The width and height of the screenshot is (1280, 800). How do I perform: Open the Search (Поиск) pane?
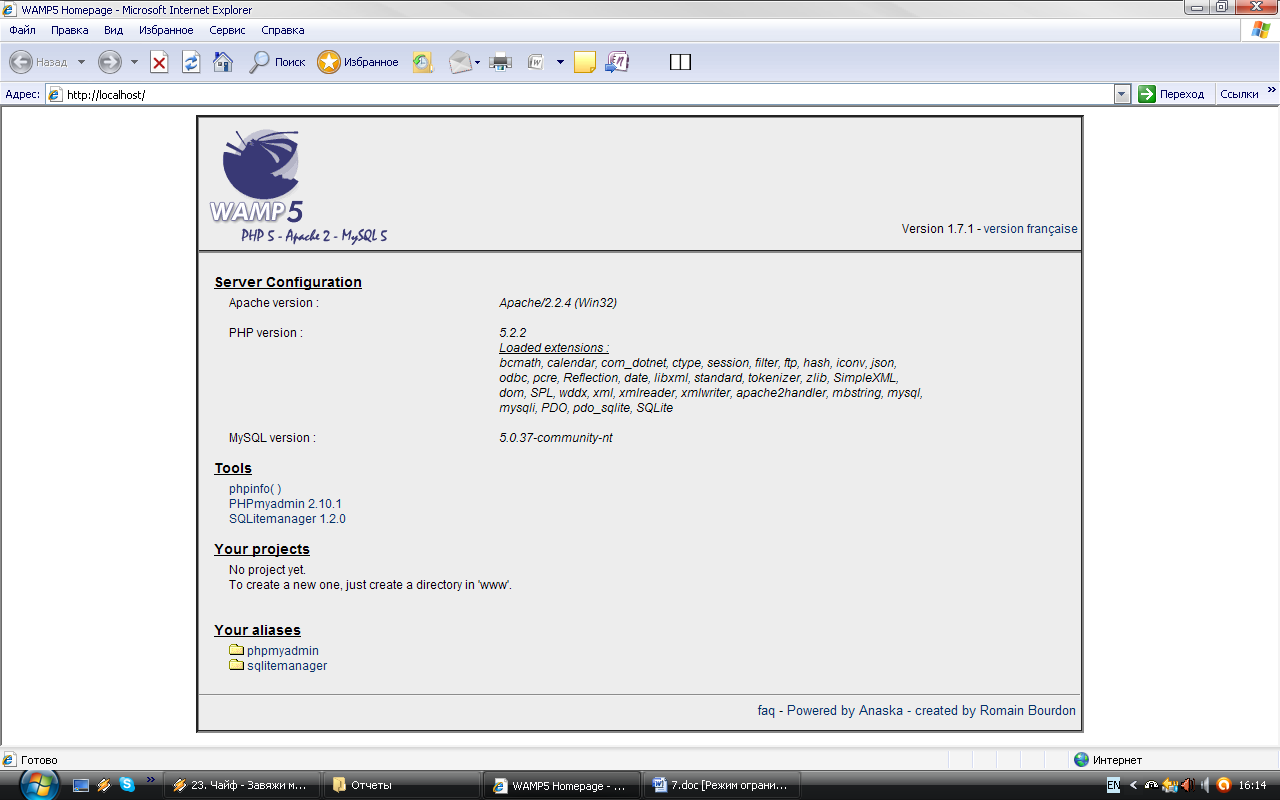point(277,62)
